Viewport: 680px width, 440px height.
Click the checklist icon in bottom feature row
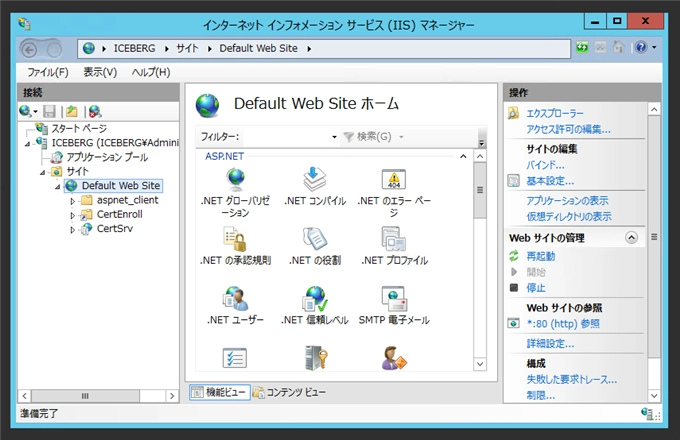click(235, 358)
